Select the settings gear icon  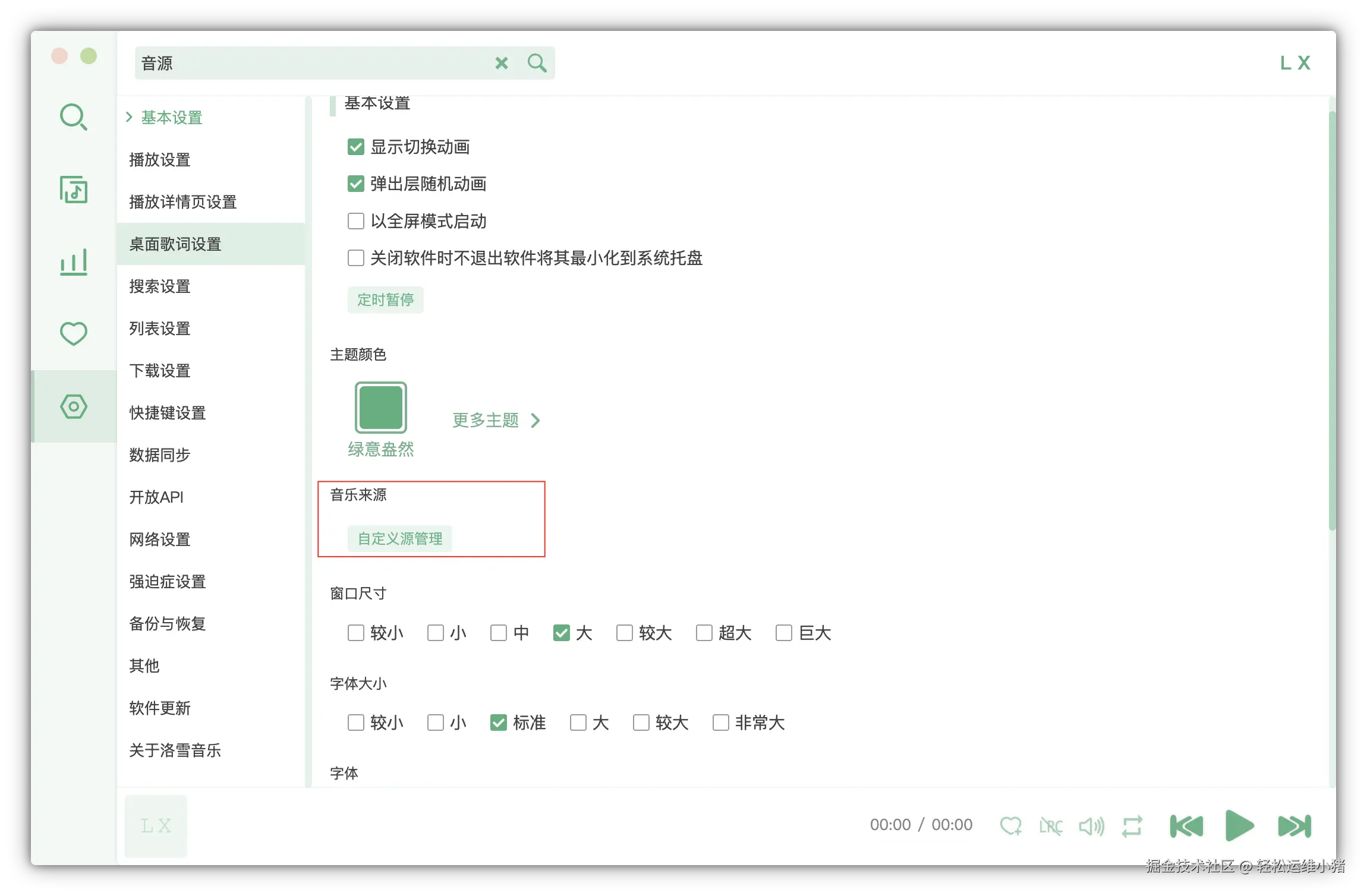pyautogui.click(x=73, y=406)
